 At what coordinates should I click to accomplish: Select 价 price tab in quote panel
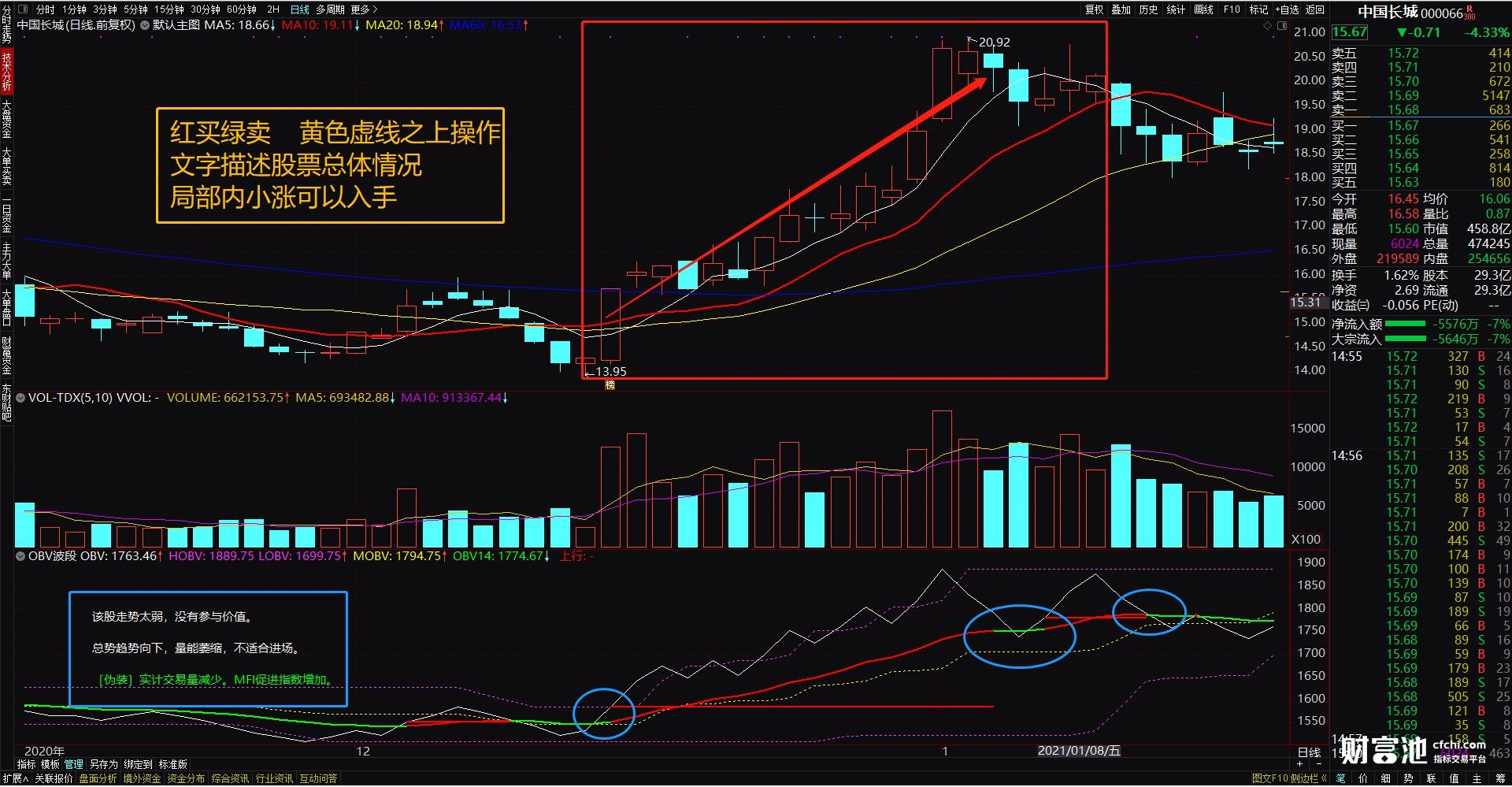[x=1363, y=778]
